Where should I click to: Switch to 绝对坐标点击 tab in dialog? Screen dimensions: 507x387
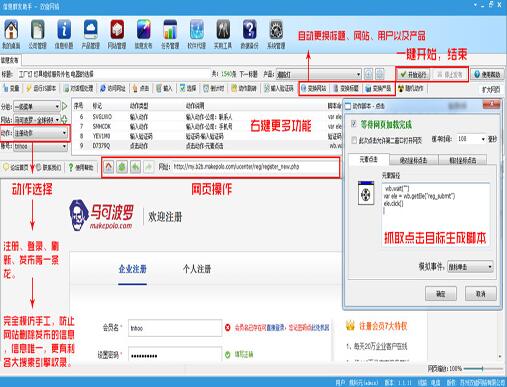tap(413, 160)
